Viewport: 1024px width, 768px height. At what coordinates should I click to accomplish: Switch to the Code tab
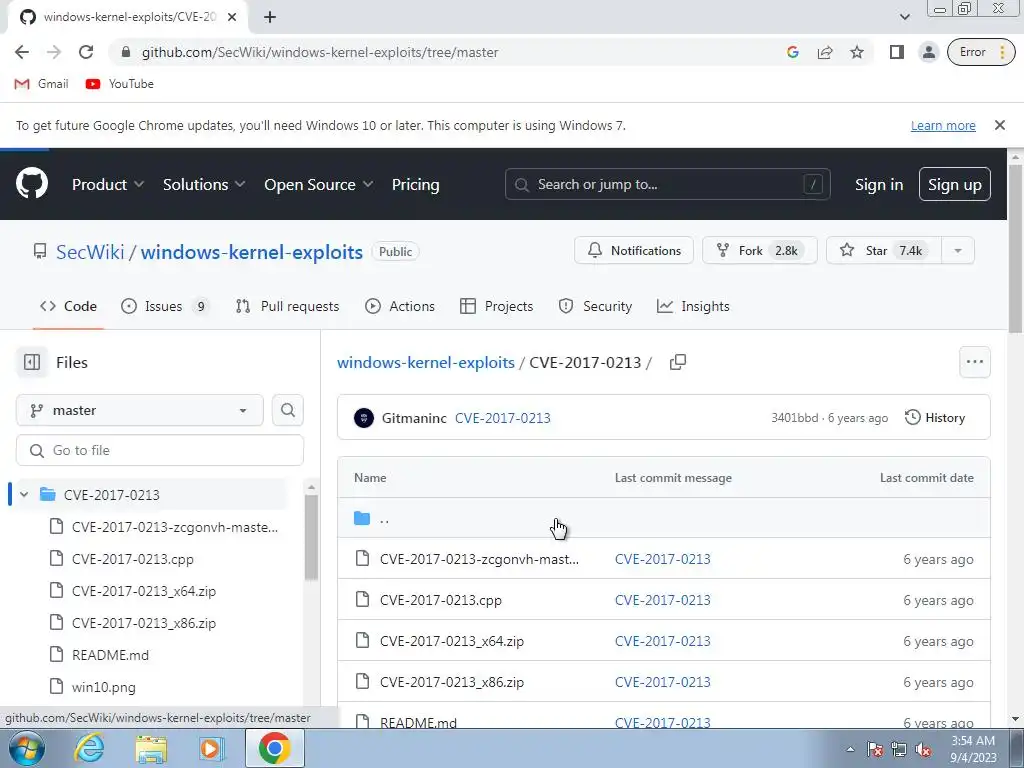pos(68,306)
